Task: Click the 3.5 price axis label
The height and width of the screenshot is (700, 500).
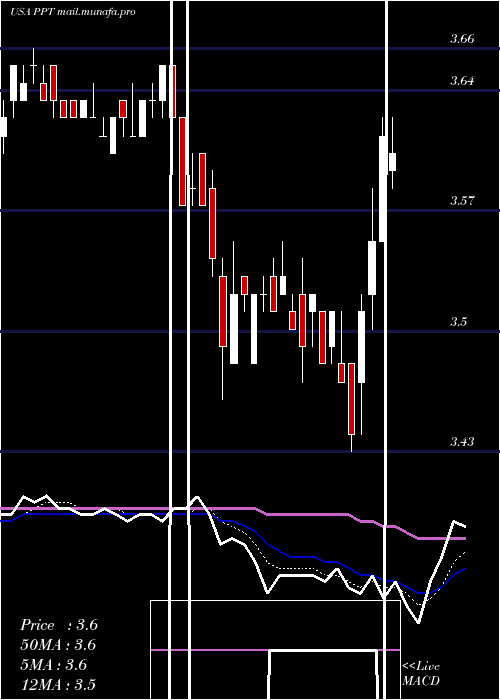Action: pos(458,321)
